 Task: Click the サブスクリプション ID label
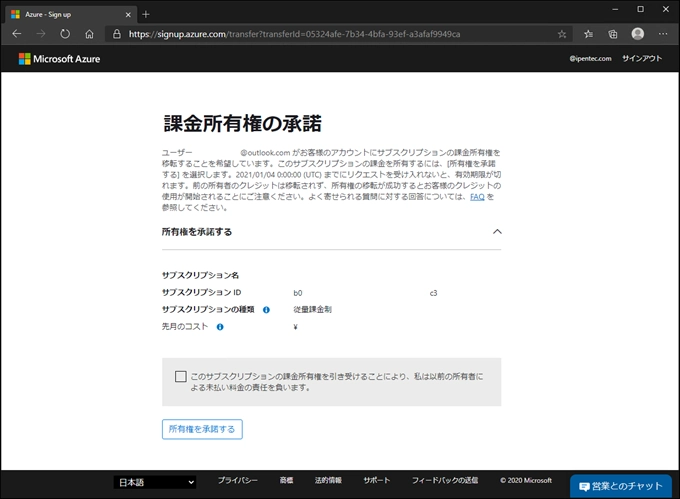pyautogui.click(x=202, y=292)
